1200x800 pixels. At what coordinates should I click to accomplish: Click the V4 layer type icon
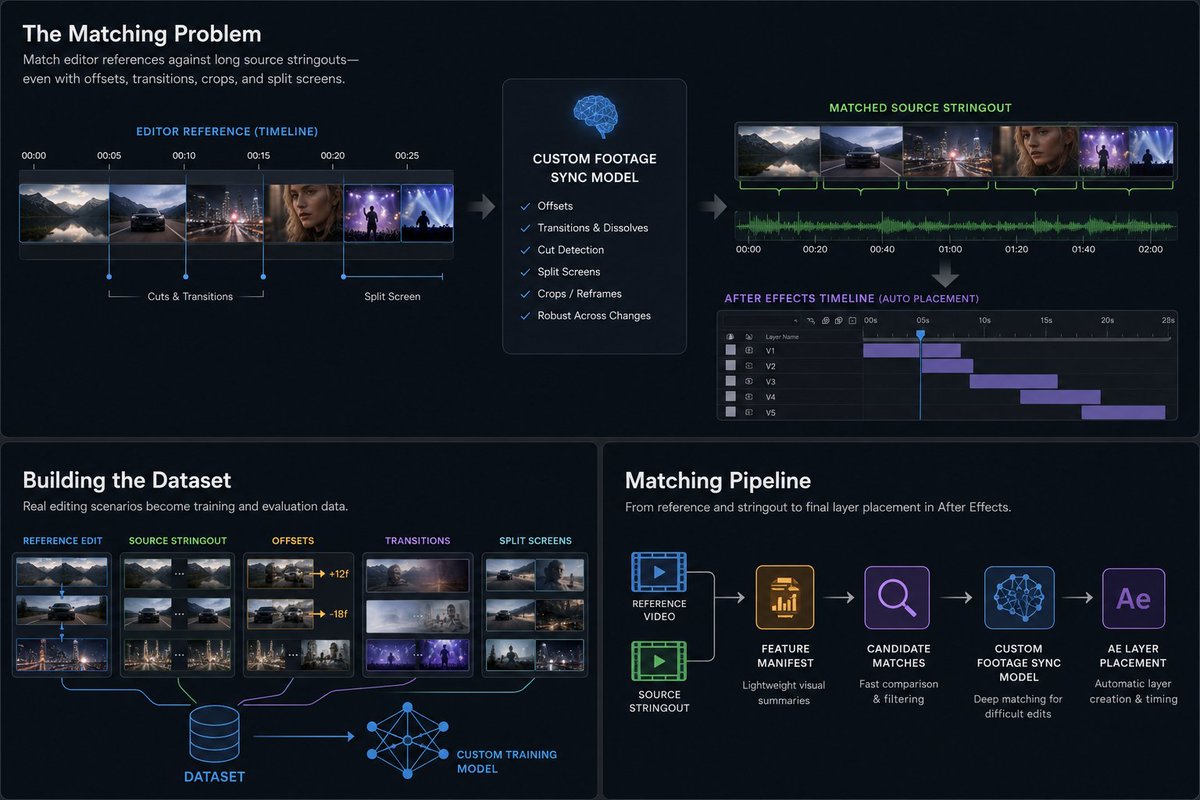[750, 397]
